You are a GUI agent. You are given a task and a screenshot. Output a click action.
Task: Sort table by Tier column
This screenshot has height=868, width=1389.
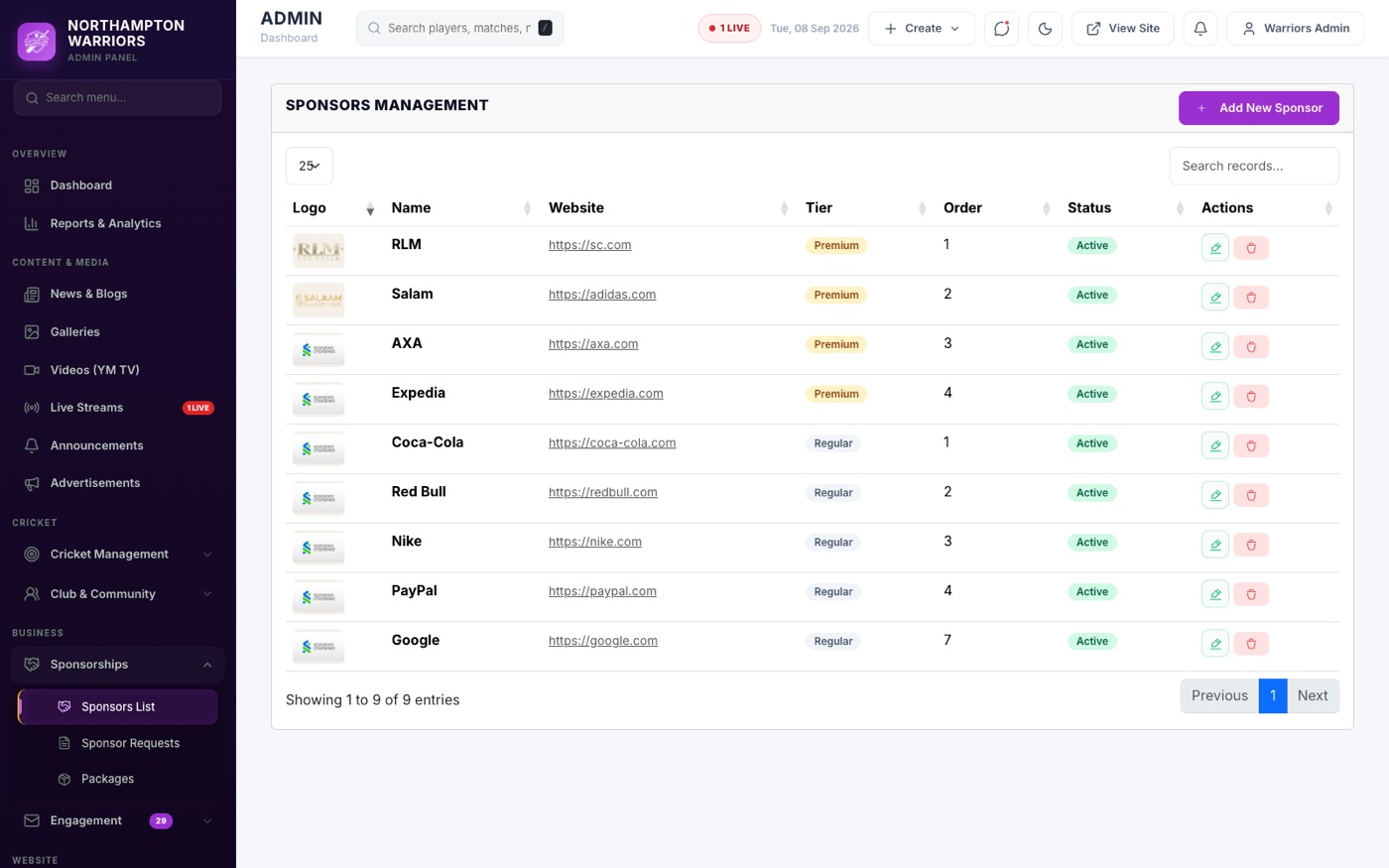tap(866, 208)
